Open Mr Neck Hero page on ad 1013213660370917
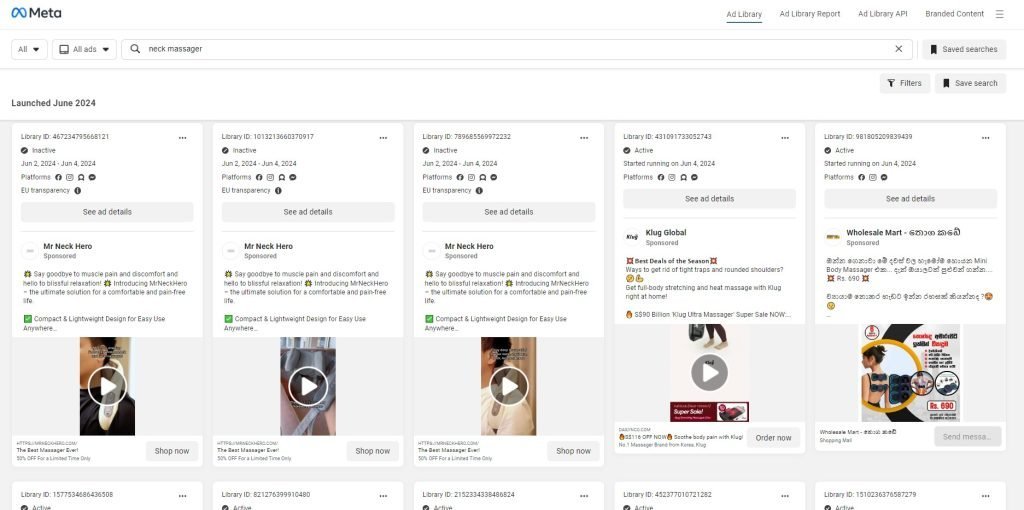Screen dimensions: 1024x510 [268, 246]
